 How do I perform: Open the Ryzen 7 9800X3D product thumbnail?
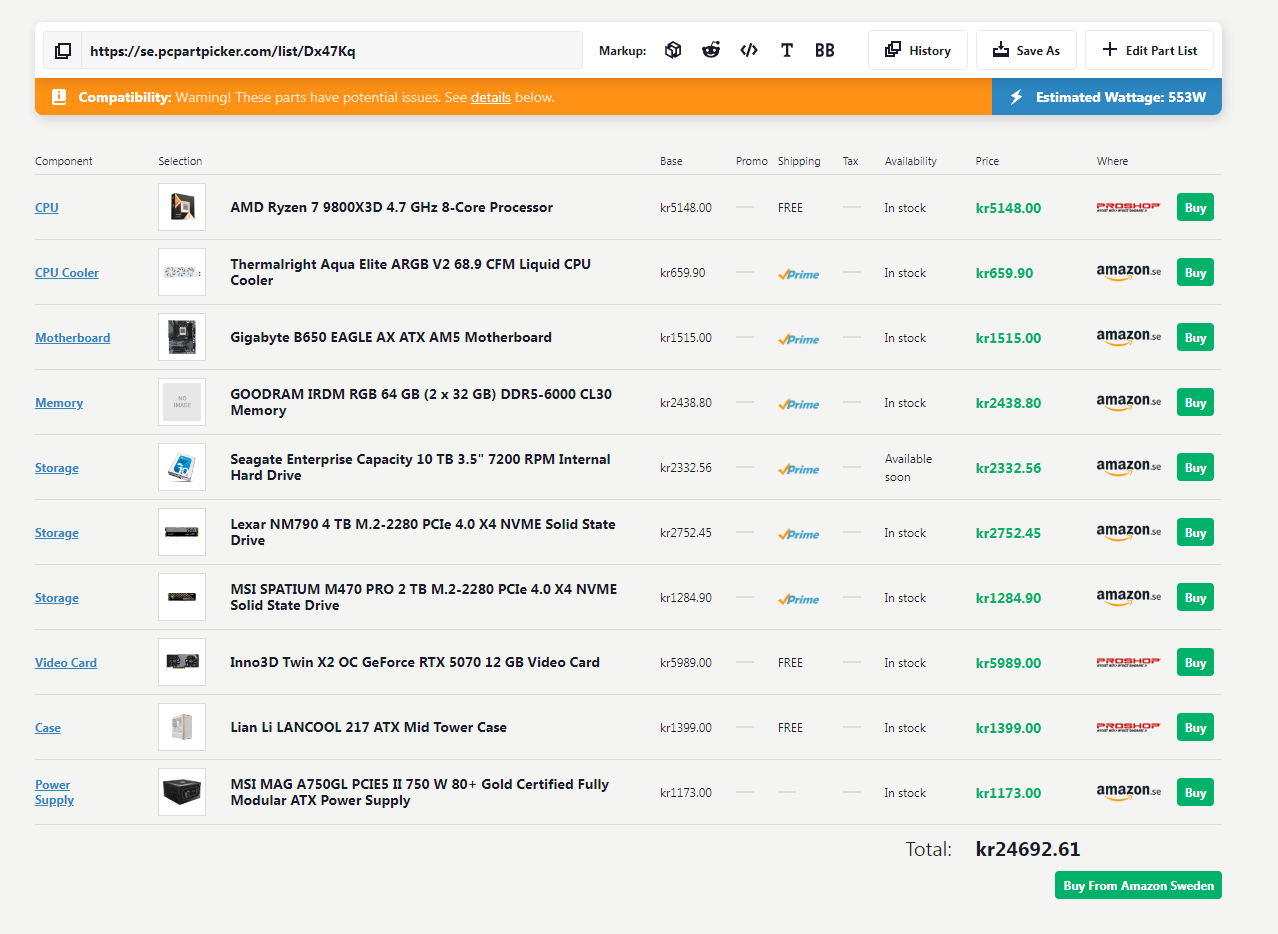point(182,207)
